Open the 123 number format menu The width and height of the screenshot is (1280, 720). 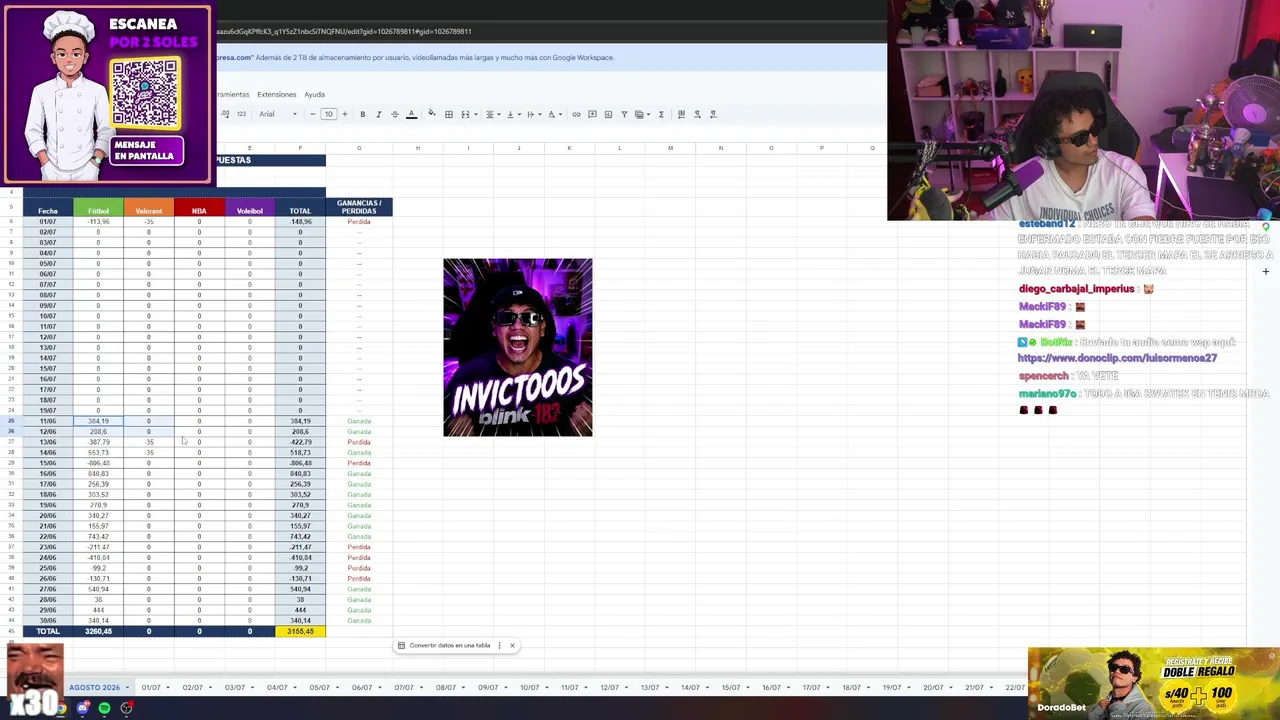[241, 114]
